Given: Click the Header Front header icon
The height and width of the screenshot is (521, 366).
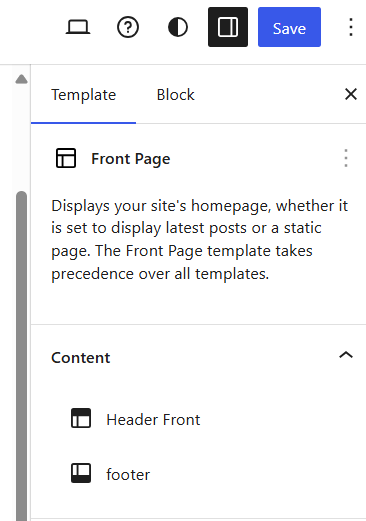Looking at the screenshot, I should point(81,418).
